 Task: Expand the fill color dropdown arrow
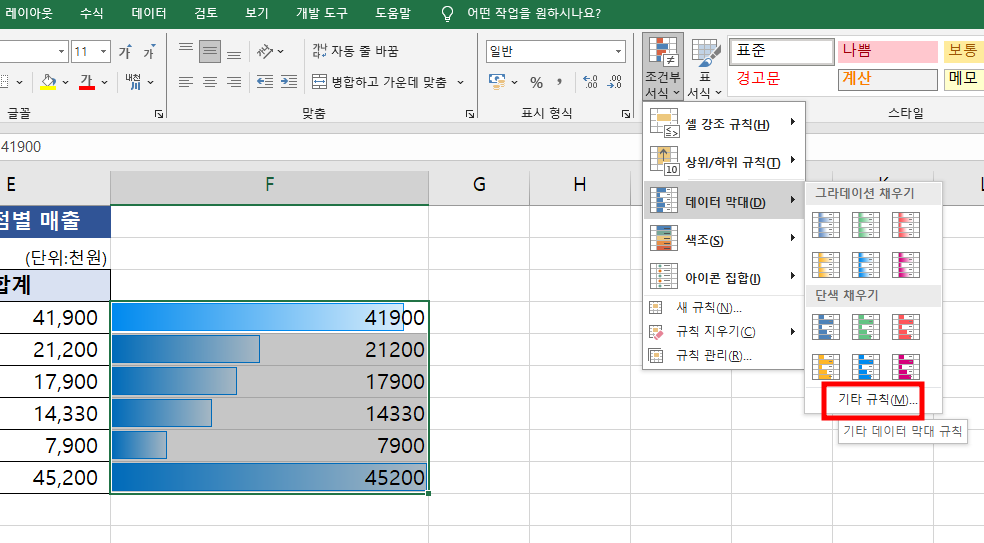tap(65, 82)
